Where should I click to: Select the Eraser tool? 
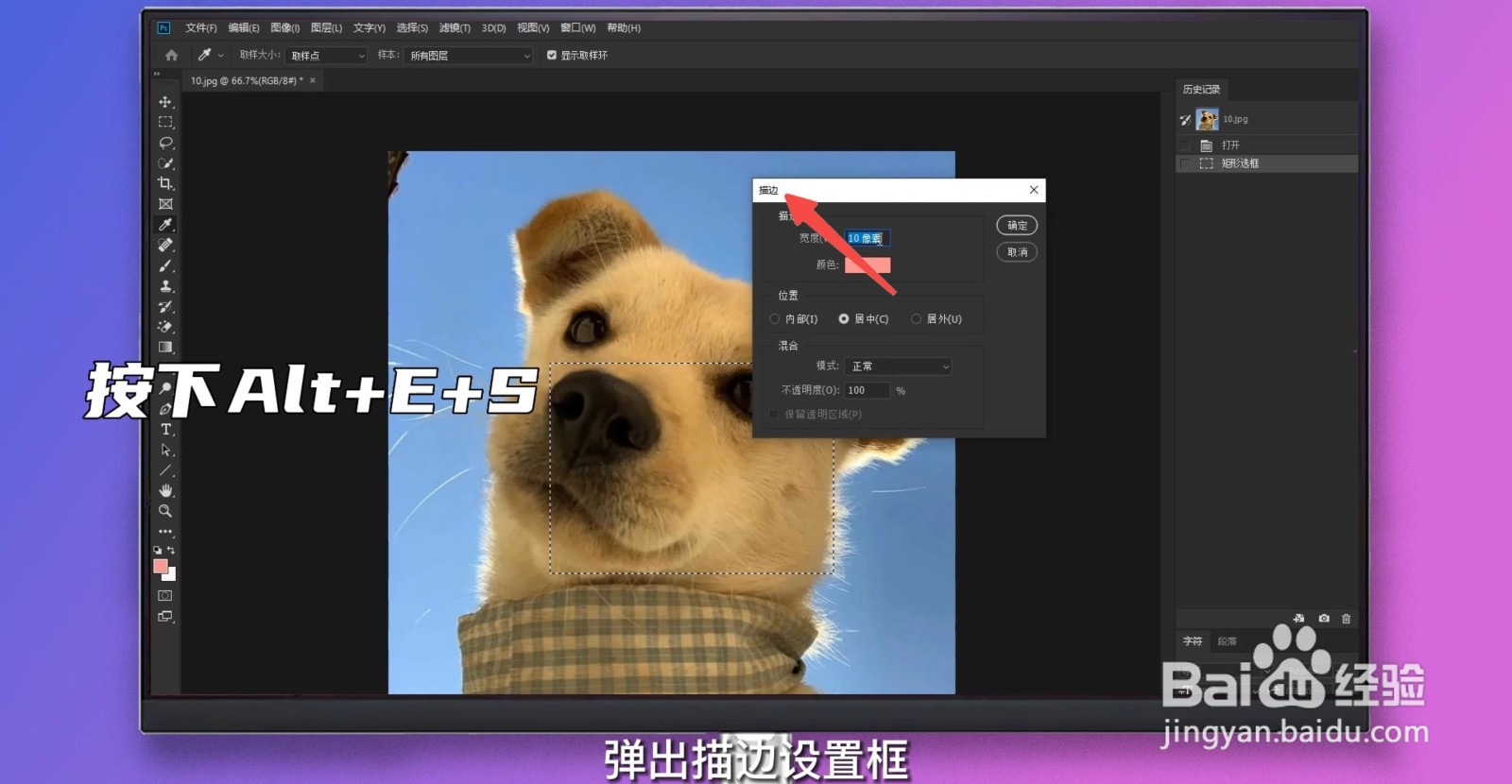(x=165, y=327)
